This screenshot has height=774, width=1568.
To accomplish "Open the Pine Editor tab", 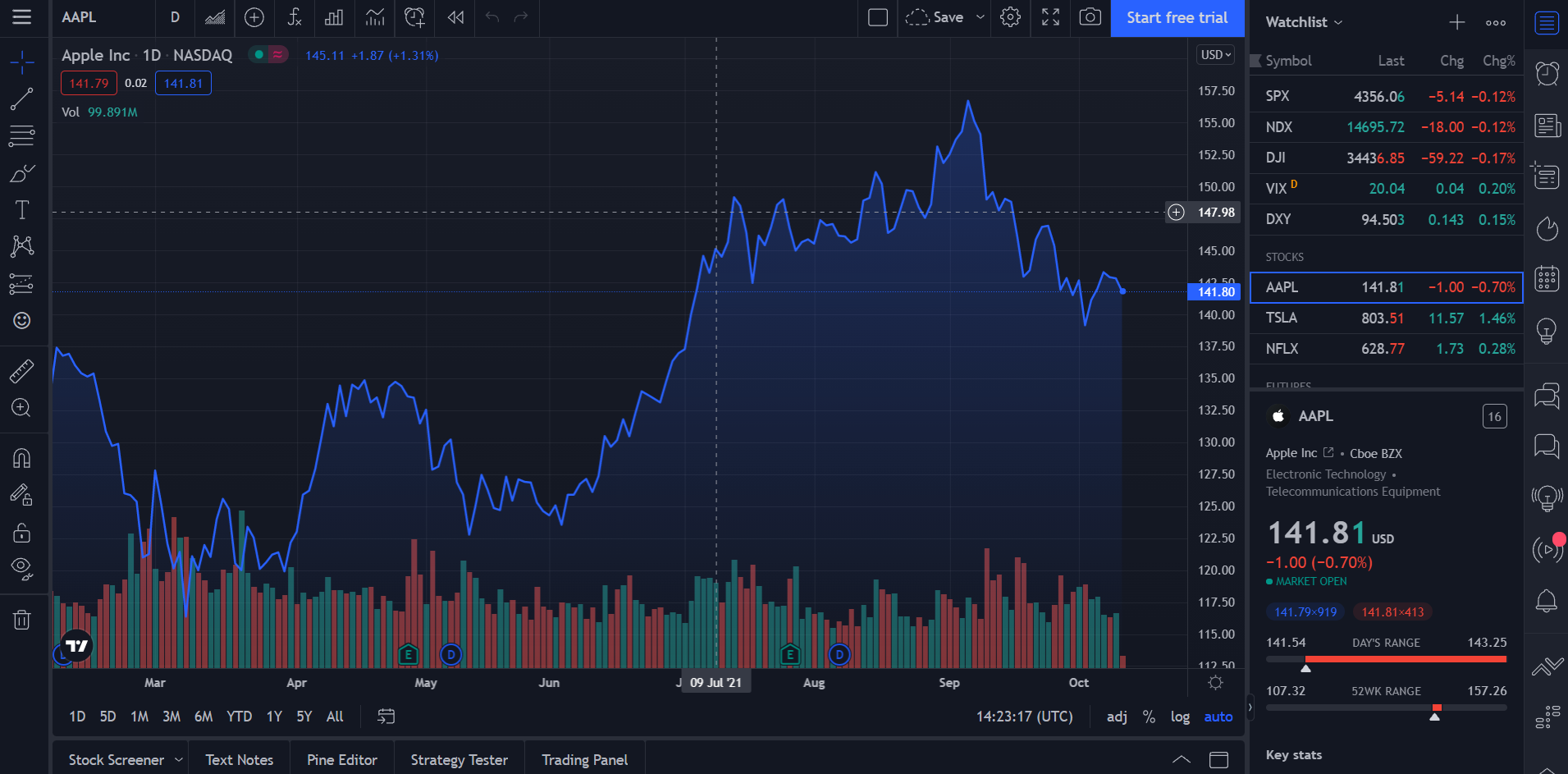I will coord(342,760).
